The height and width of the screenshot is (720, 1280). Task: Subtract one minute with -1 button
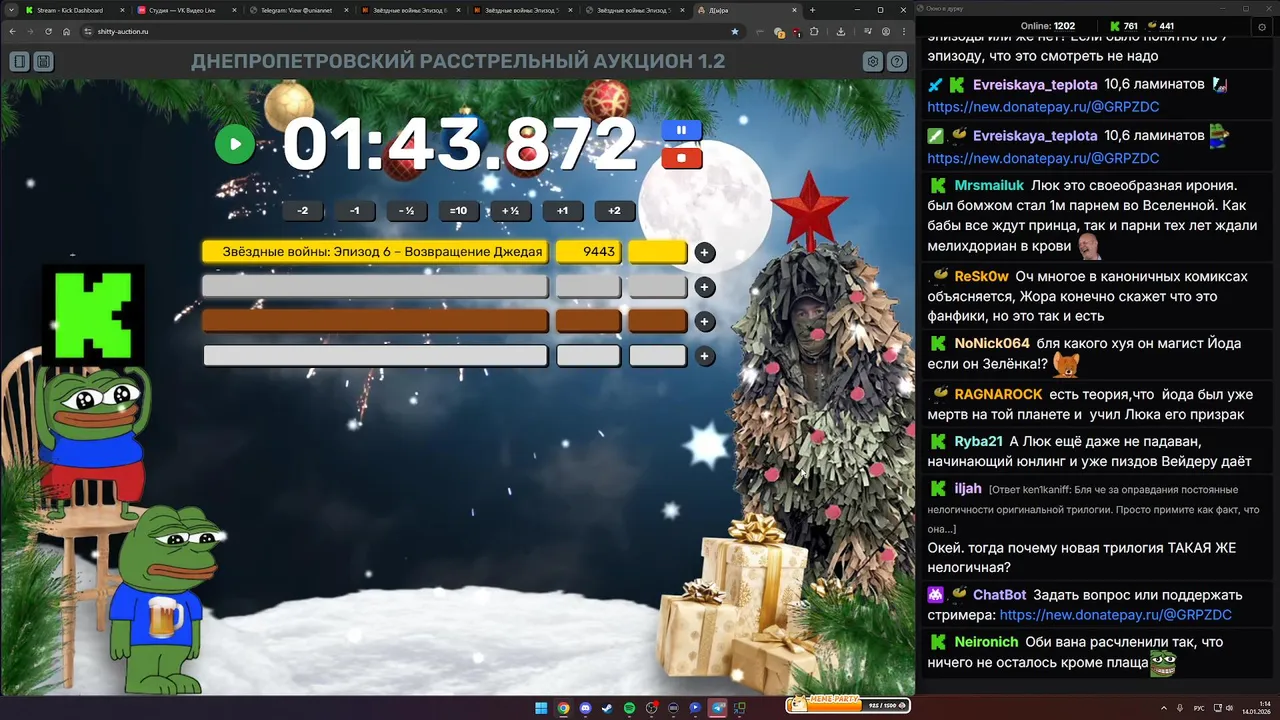pos(355,211)
